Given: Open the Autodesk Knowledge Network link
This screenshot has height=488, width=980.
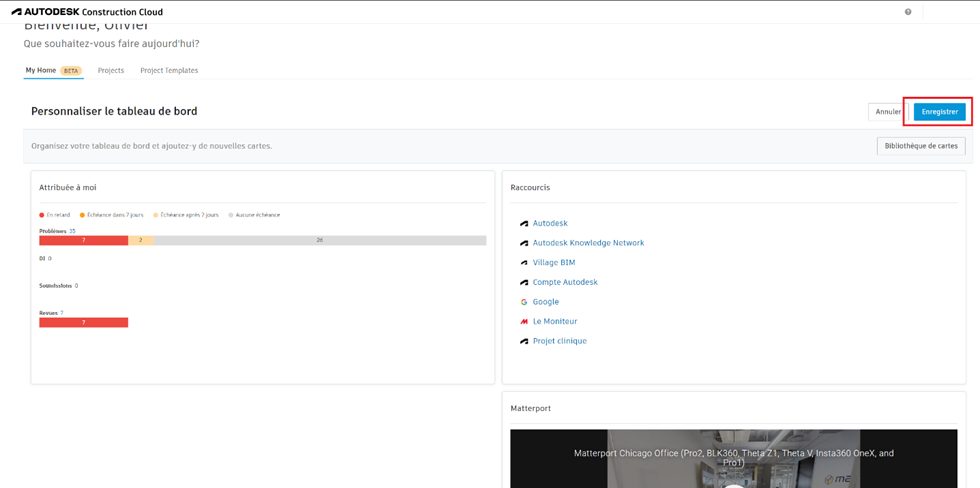Looking at the screenshot, I should [x=588, y=243].
